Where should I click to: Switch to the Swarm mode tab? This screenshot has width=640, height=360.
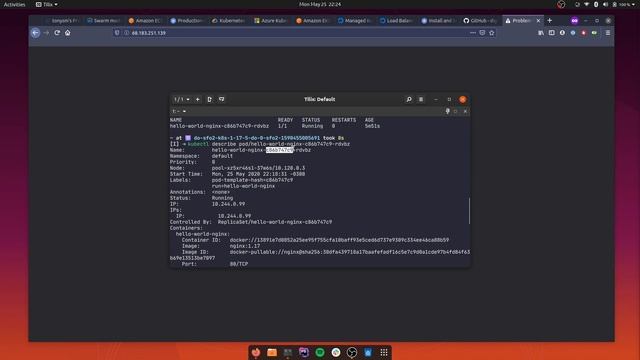tap(104, 20)
